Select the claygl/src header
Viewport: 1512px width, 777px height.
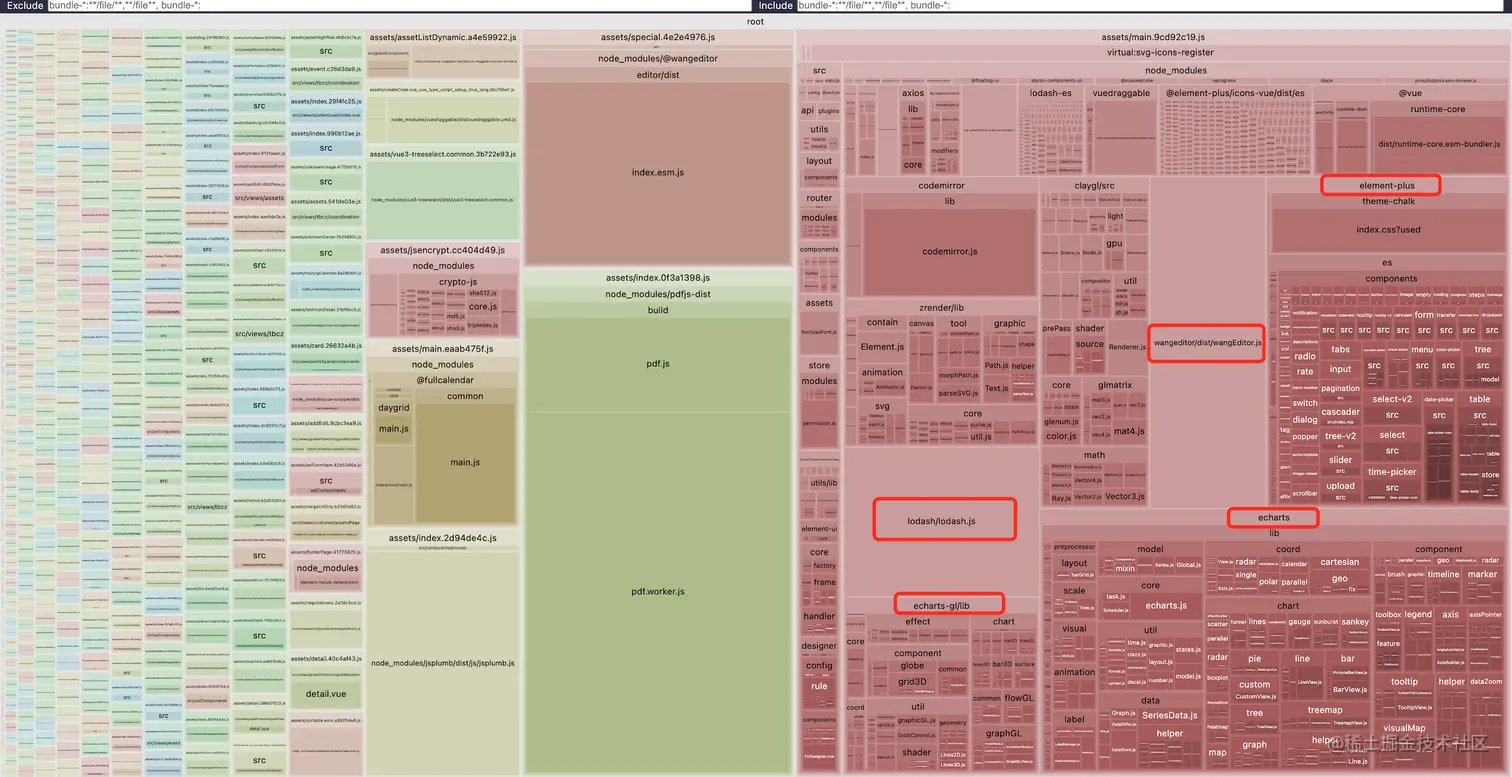pyautogui.click(x=1094, y=186)
